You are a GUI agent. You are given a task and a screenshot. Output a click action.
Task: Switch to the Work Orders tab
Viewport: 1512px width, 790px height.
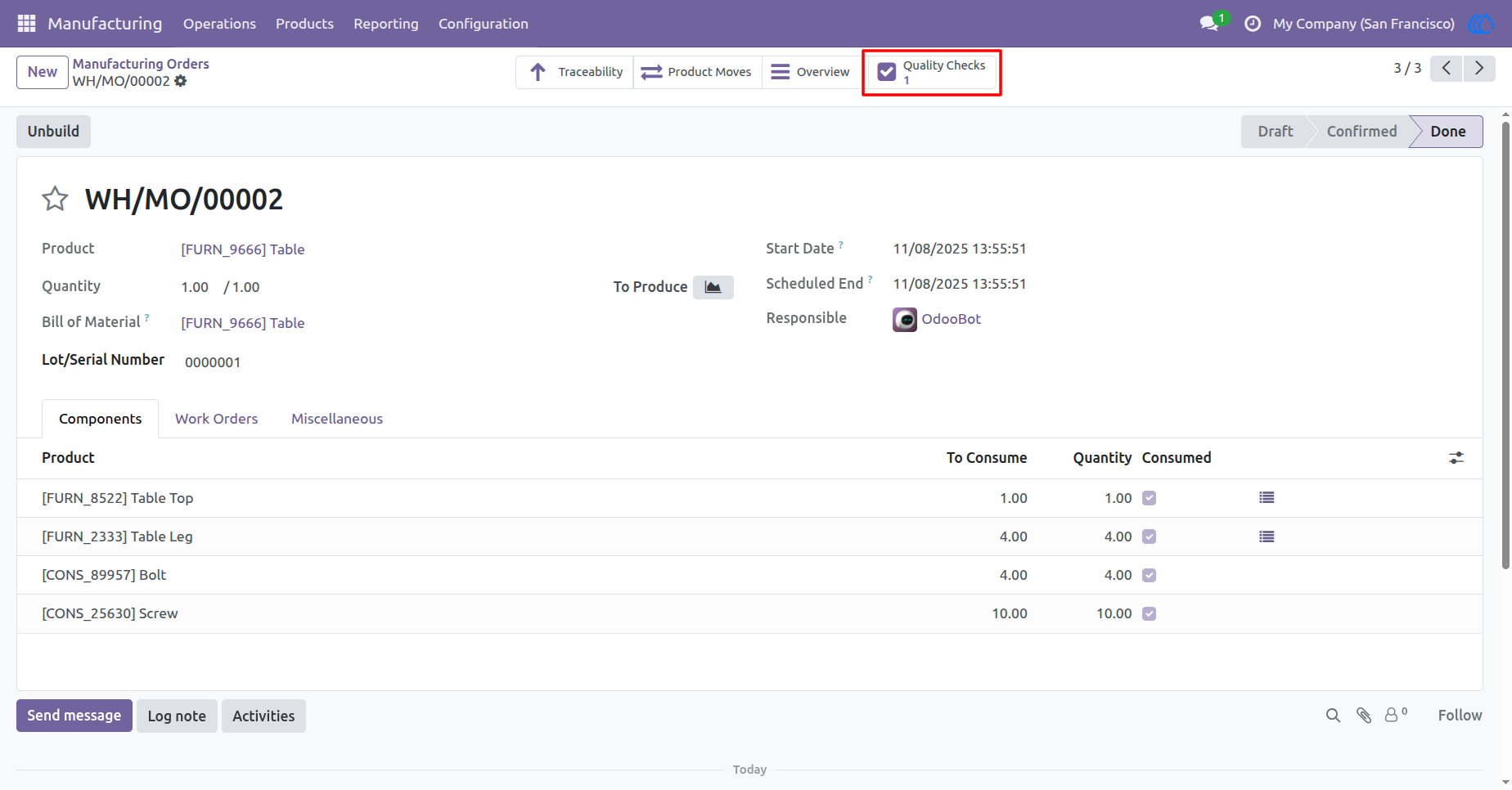(216, 419)
